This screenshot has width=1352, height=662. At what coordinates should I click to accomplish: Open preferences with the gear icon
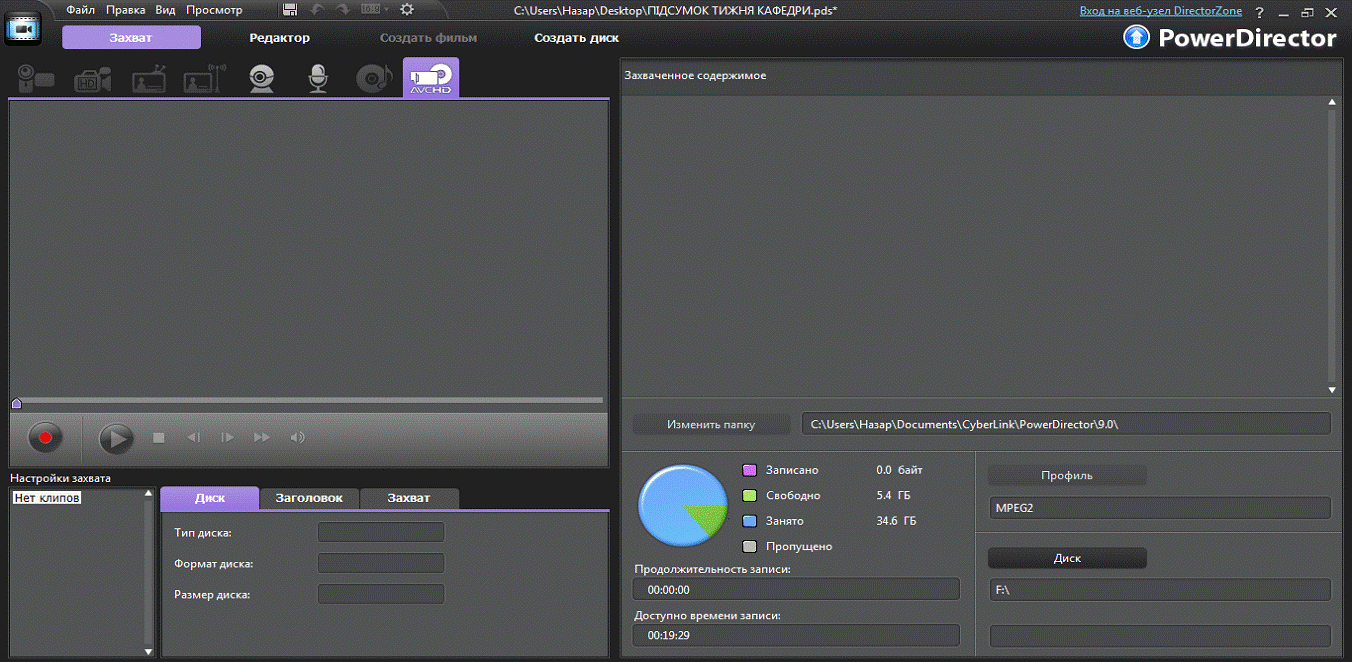[x=407, y=10]
